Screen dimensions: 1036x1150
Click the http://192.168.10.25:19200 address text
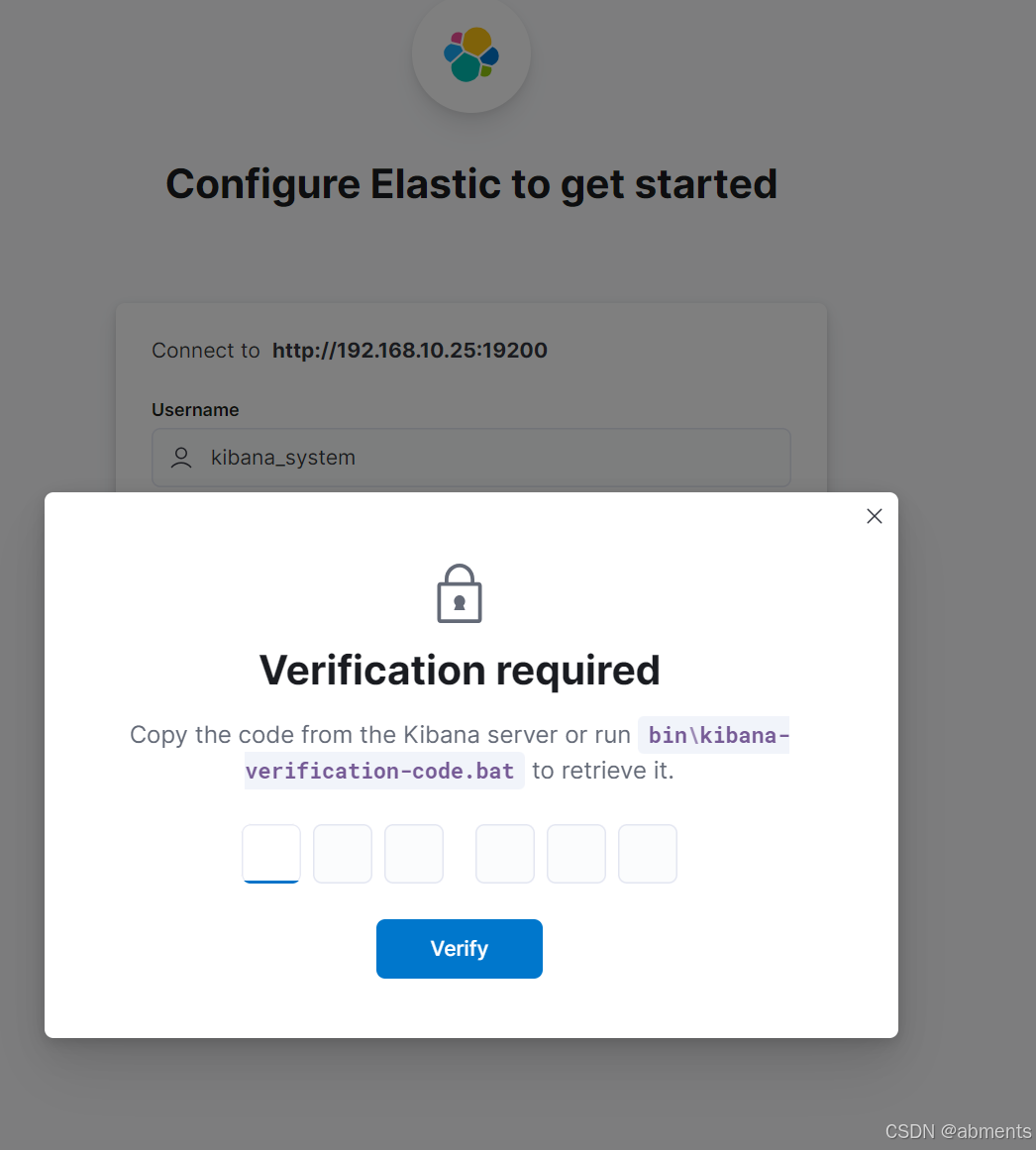(410, 351)
